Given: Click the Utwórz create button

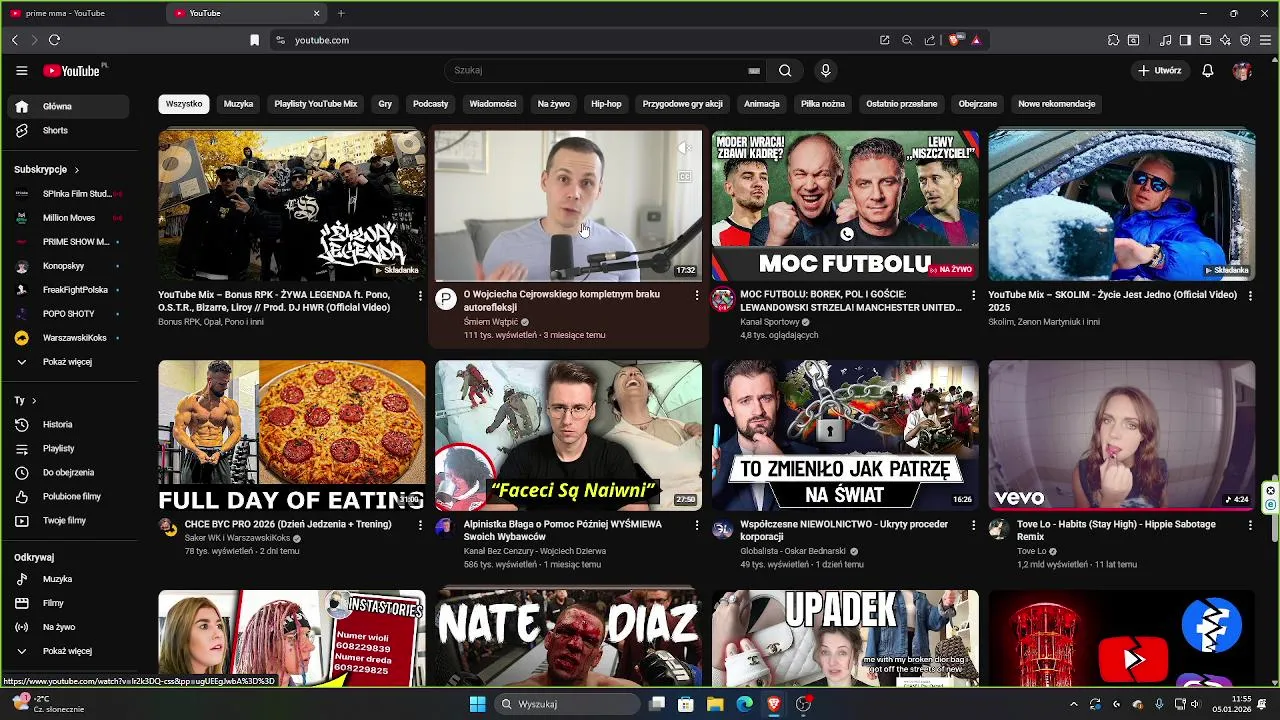Looking at the screenshot, I should pos(1160,71).
